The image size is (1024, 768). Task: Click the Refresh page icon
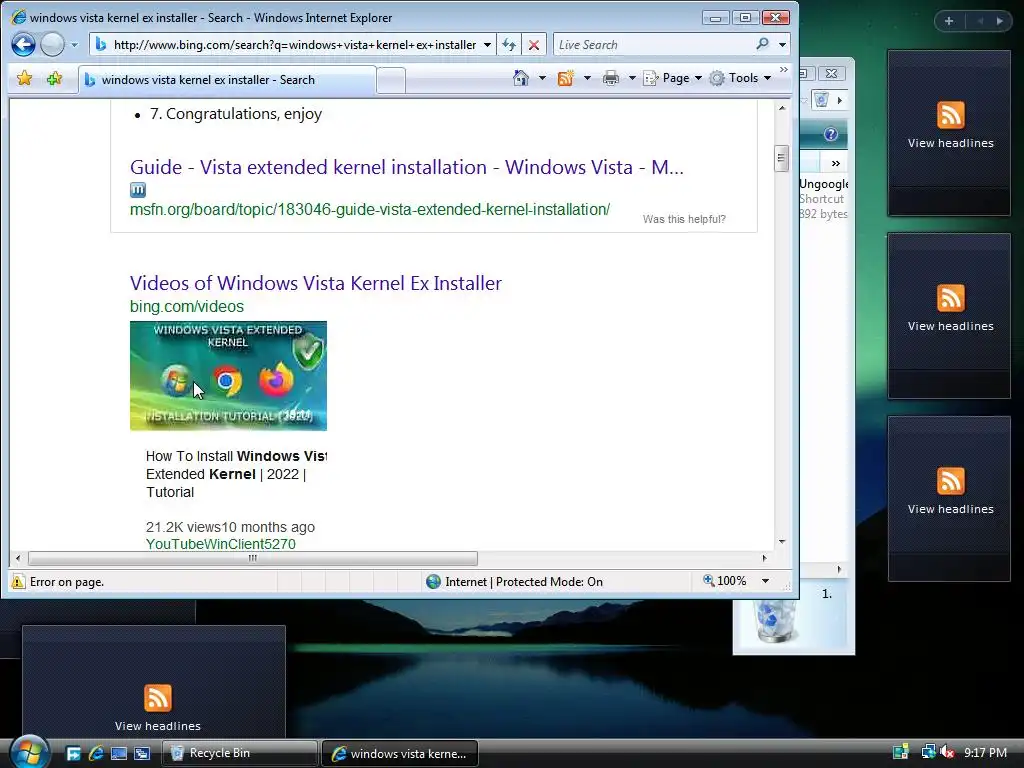pyautogui.click(x=509, y=45)
